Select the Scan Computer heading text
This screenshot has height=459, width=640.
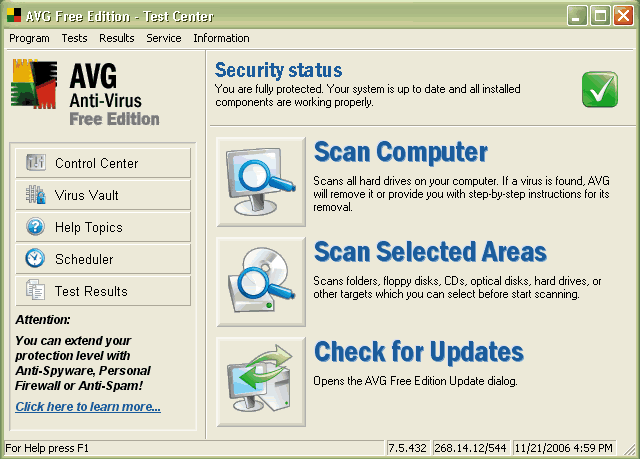[x=400, y=152]
